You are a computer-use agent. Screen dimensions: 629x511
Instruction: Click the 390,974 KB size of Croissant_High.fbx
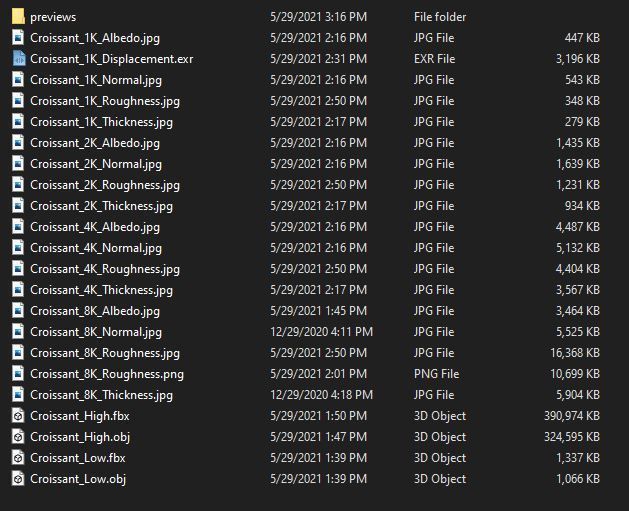568,416
